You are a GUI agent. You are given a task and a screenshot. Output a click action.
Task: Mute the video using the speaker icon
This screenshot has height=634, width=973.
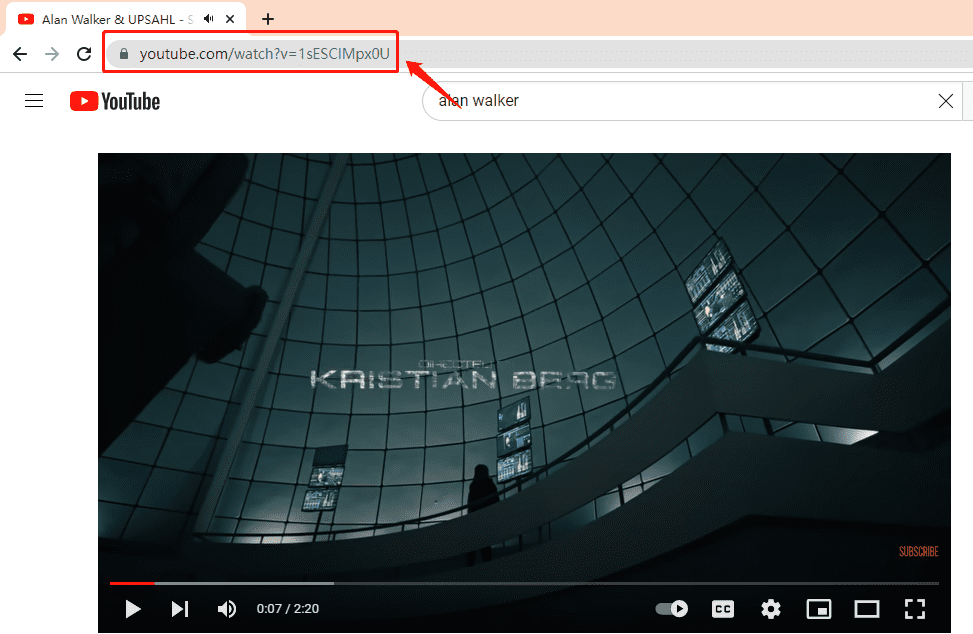[227, 608]
